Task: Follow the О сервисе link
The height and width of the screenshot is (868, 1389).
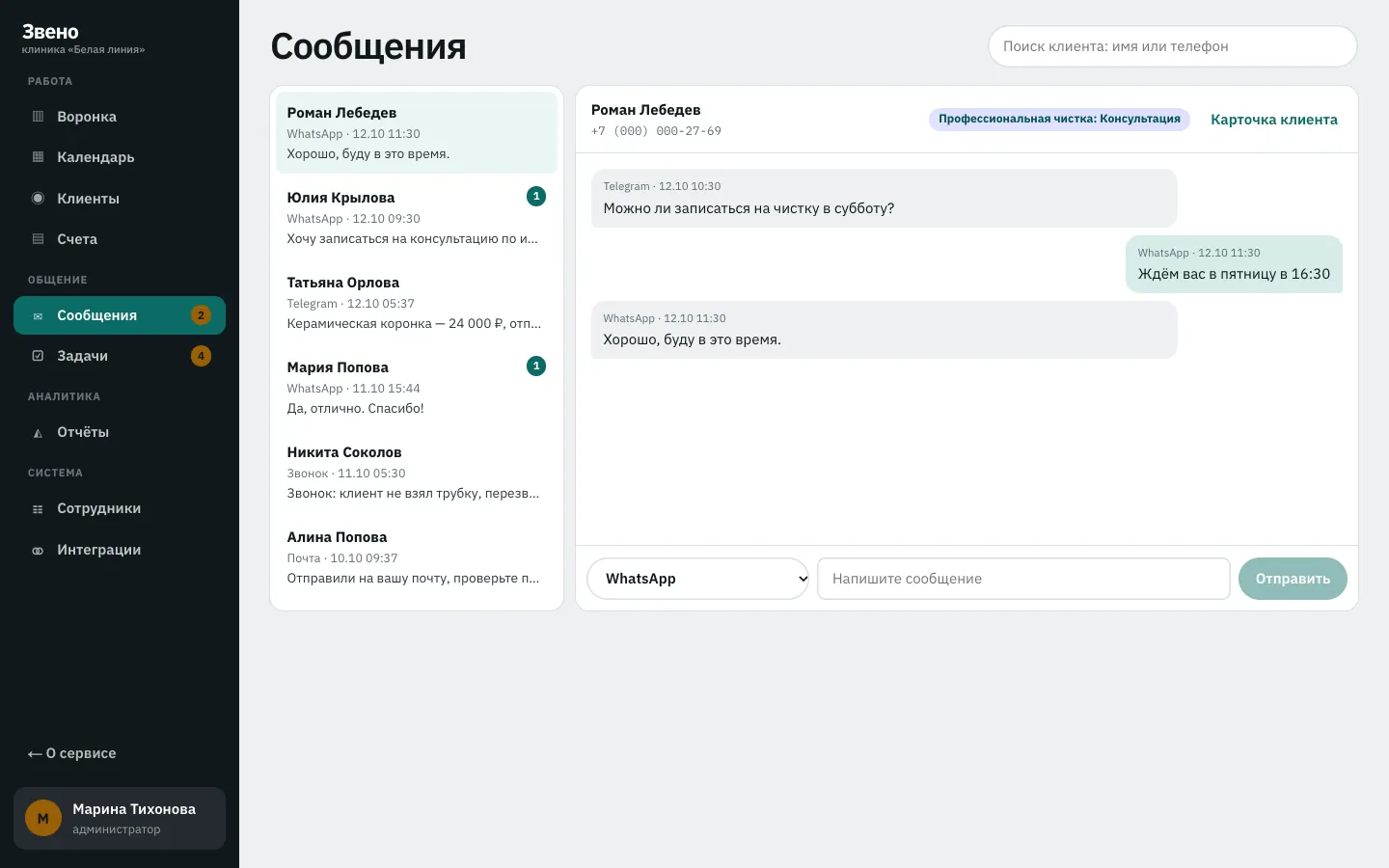Action: pos(71,753)
